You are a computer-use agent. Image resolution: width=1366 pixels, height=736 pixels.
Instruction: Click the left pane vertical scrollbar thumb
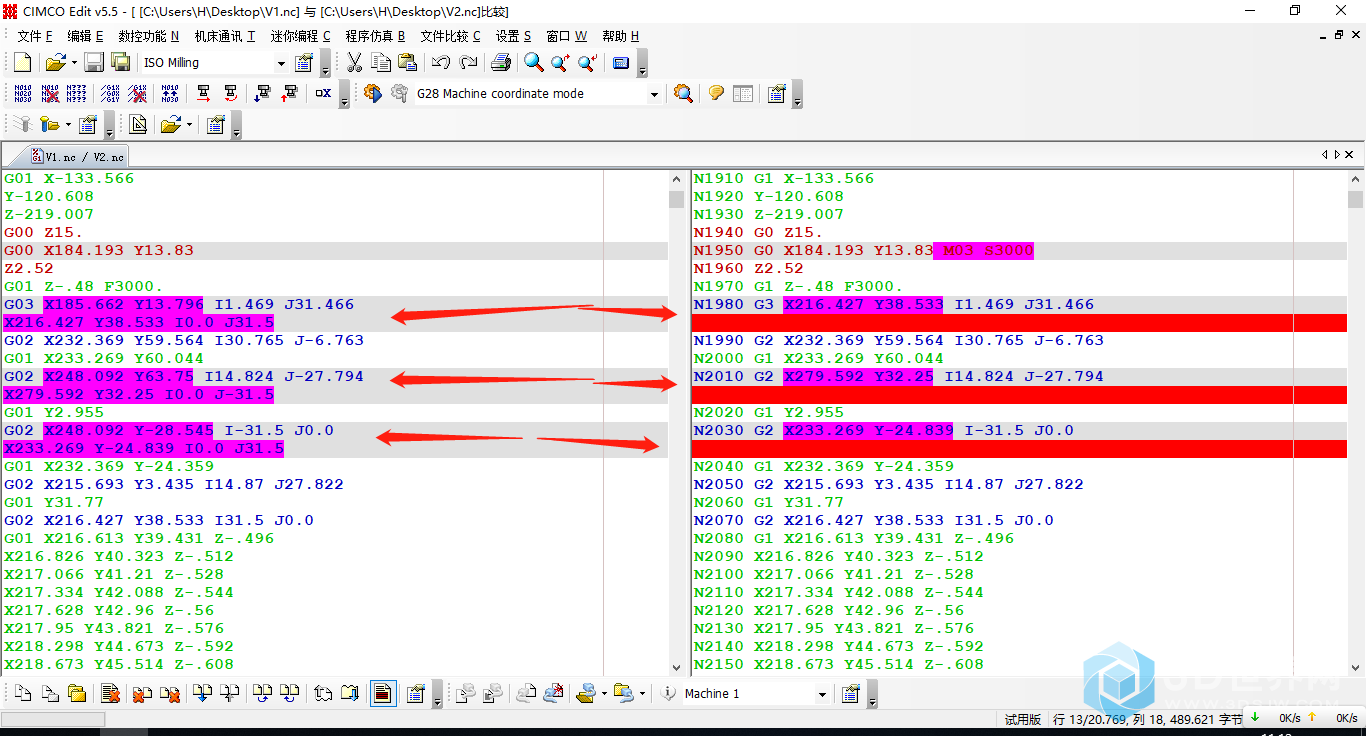tap(676, 199)
